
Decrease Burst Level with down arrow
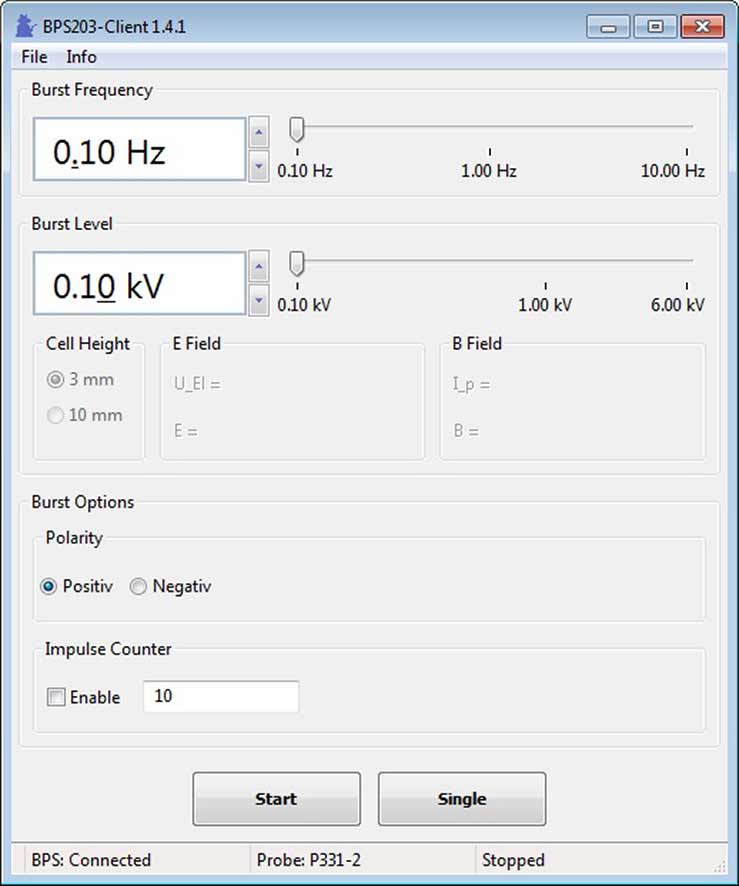click(259, 299)
